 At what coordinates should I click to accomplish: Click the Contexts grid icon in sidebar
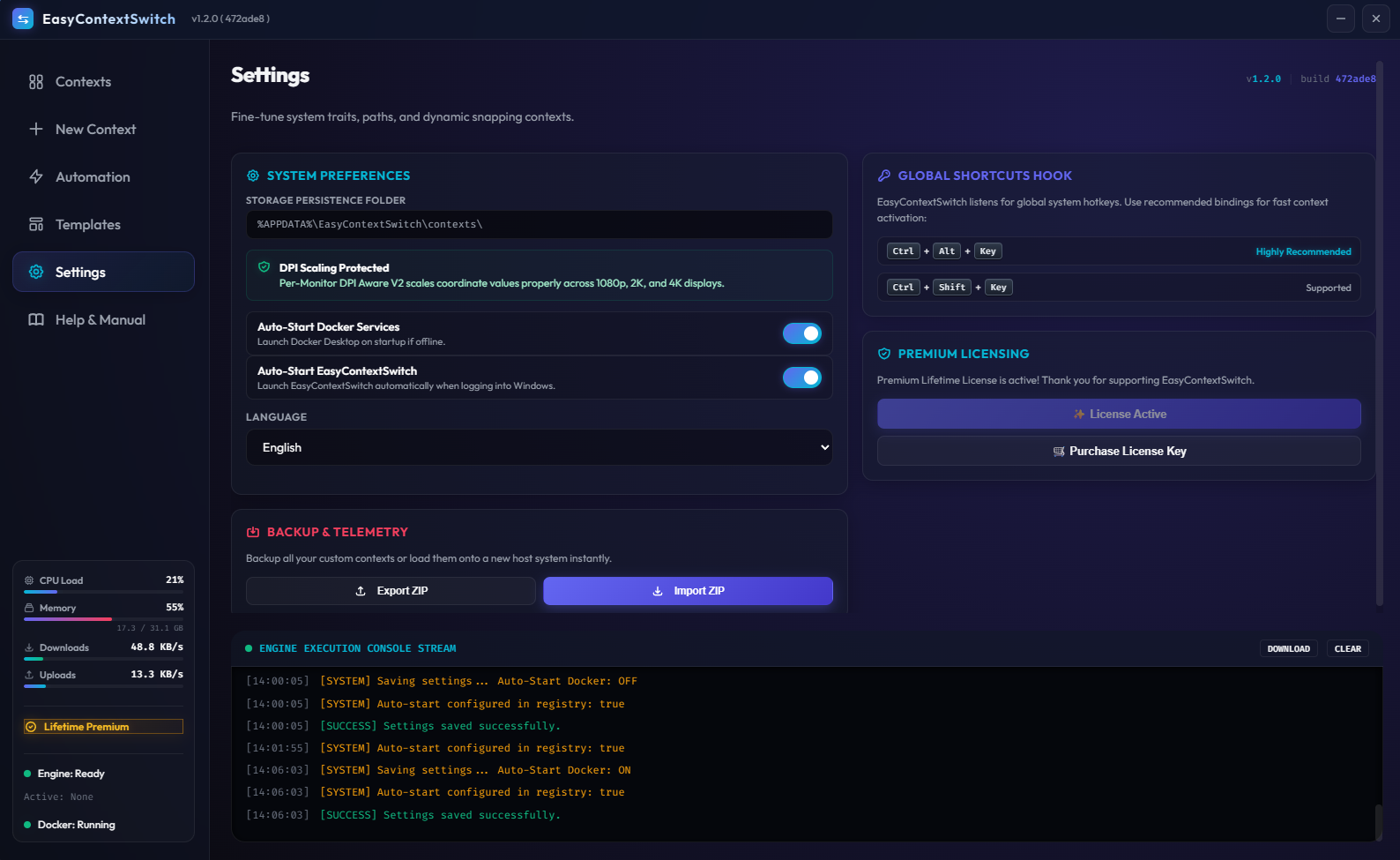36,82
